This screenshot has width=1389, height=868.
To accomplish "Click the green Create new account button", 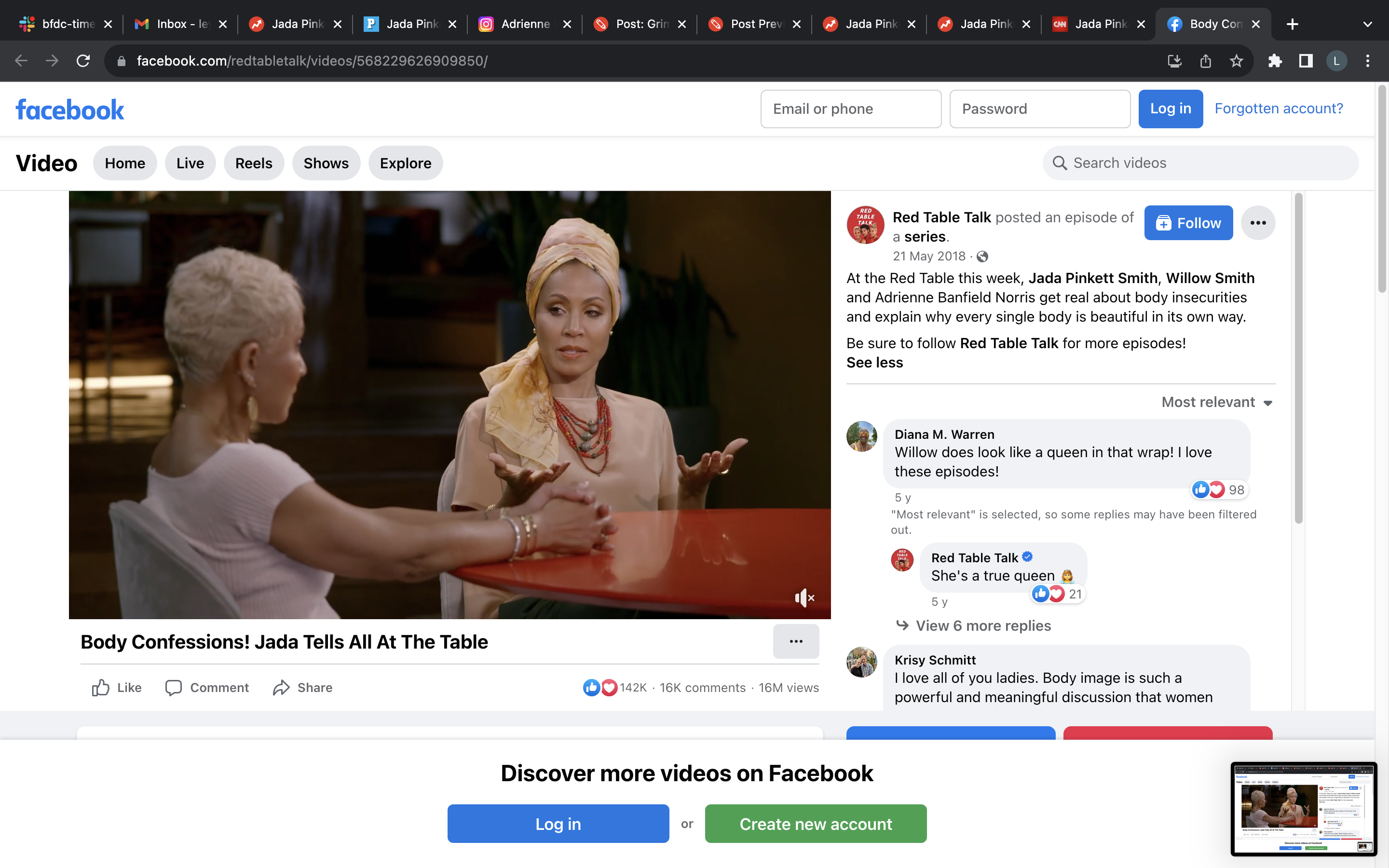I will [815, 823].
